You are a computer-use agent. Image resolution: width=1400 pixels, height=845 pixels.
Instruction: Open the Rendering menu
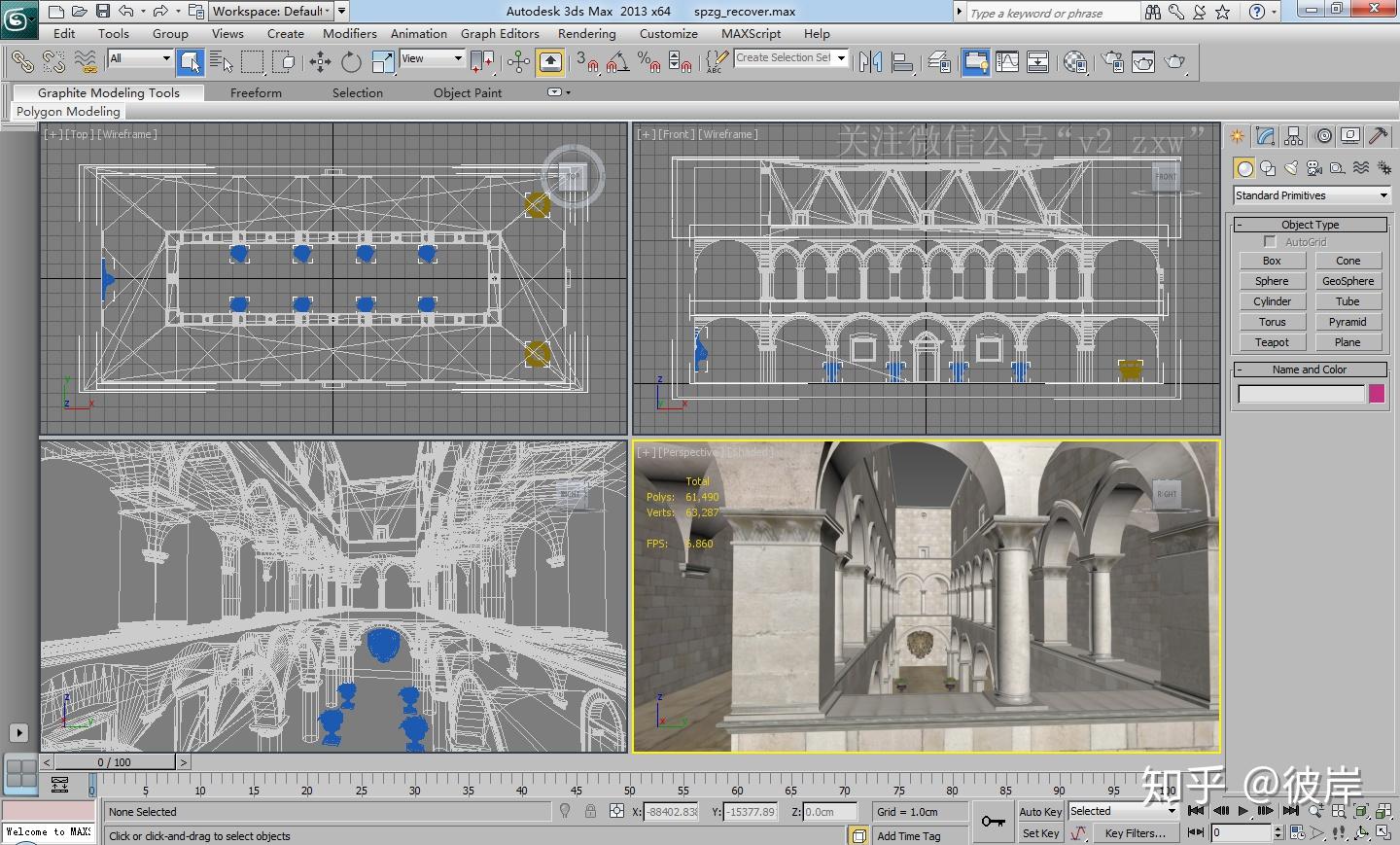coord(586,33)
